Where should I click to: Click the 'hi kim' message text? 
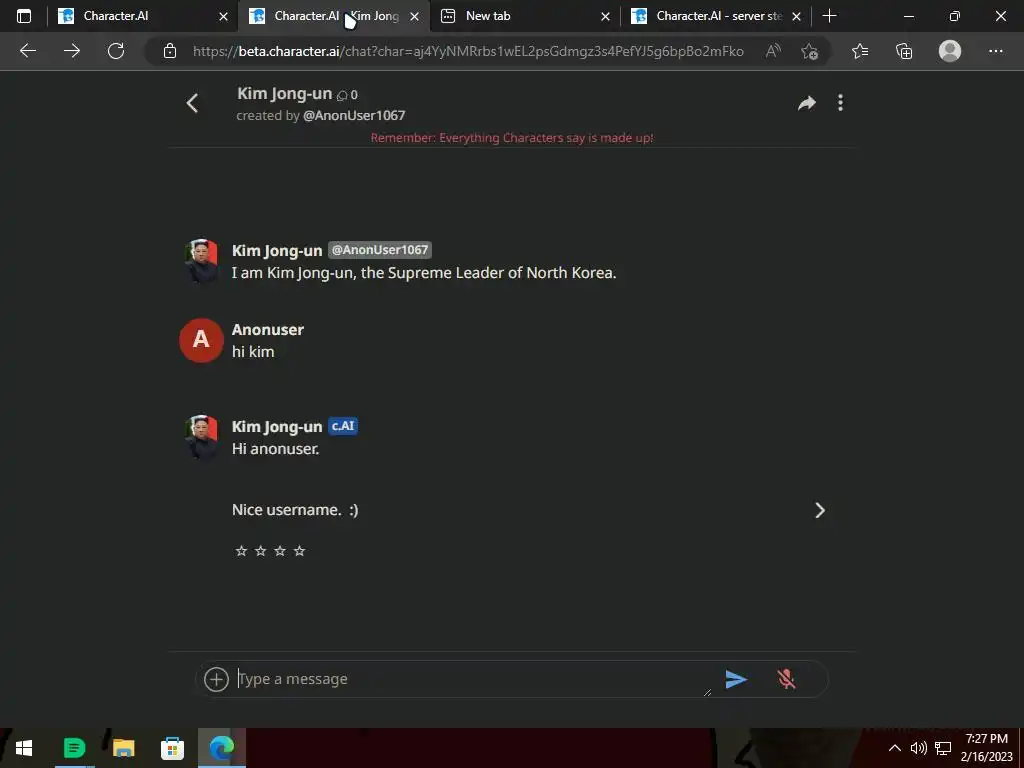253,352
